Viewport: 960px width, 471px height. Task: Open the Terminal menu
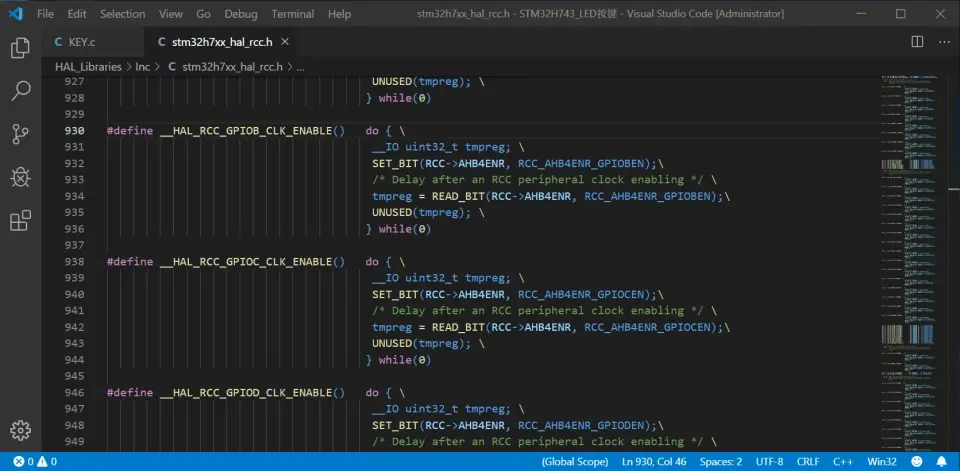click(x=292, y=14)
